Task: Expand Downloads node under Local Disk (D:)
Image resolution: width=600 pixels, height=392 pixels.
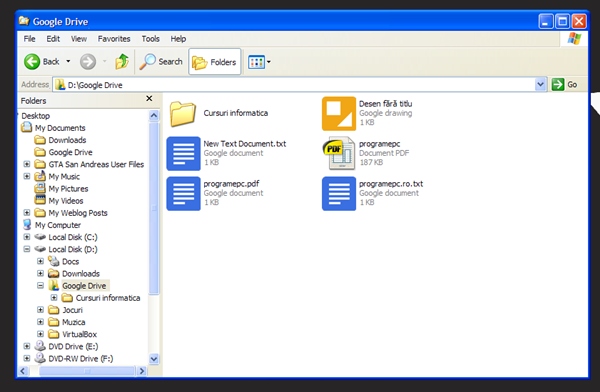Action: point(40,273)
